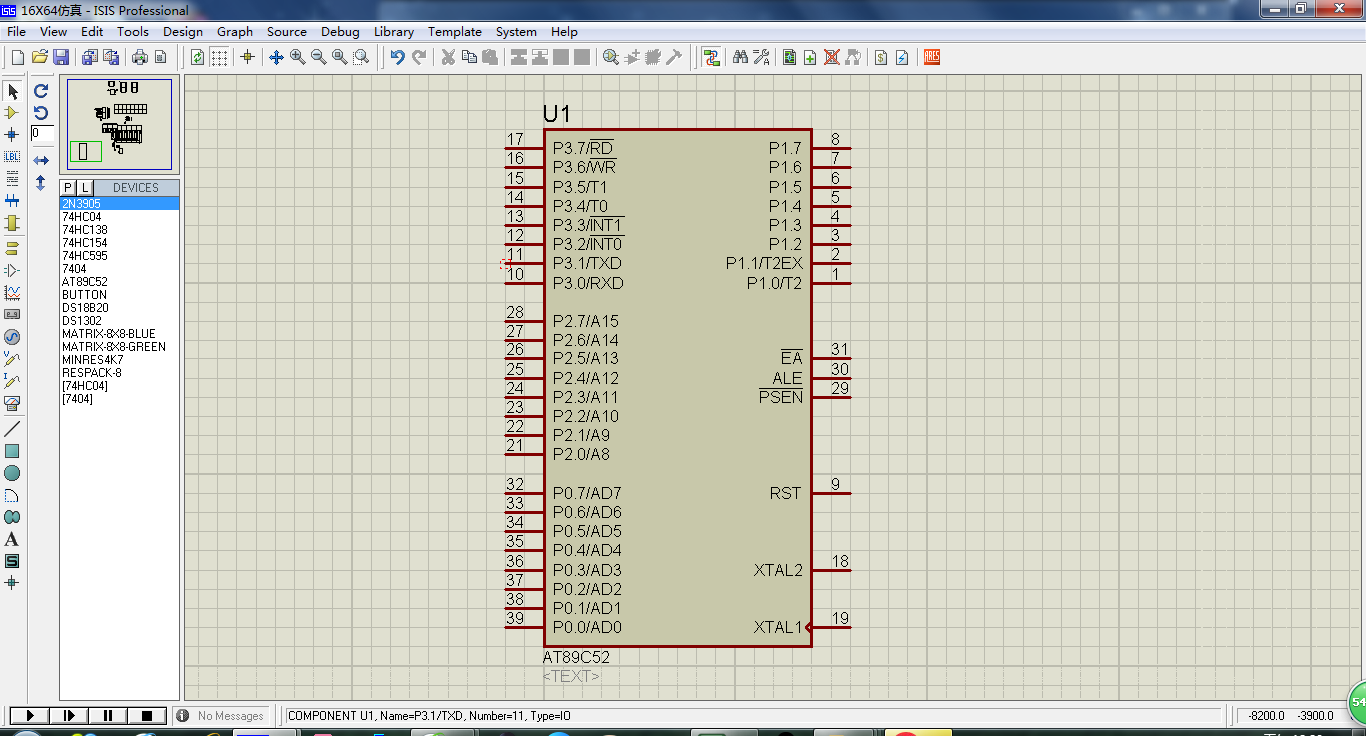Open the Design menu
Image resolution: width=1366 pixels, height=736 pixels.
point(183,31)
